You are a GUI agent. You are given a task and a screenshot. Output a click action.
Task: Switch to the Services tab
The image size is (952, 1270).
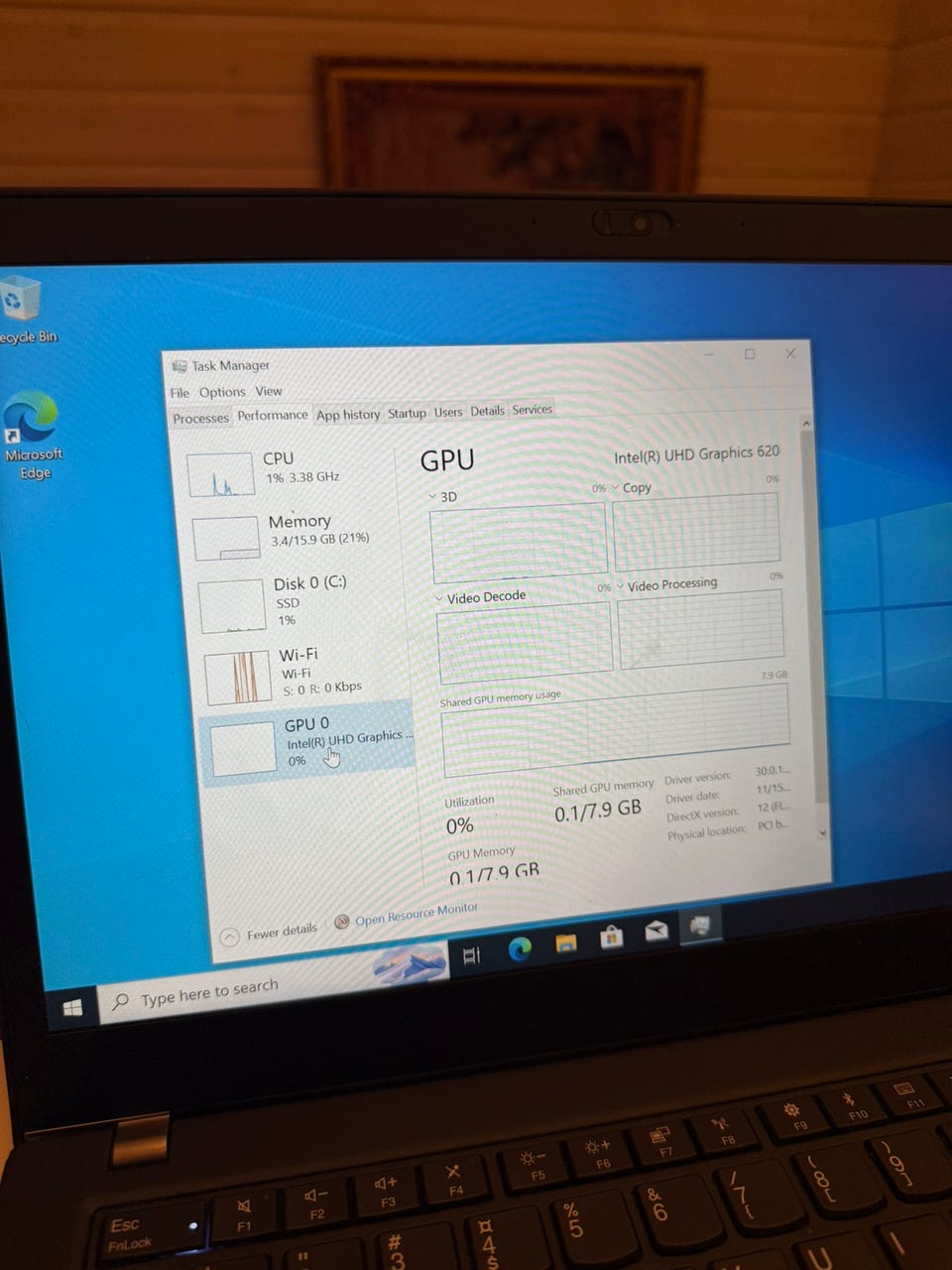[533, 410]
